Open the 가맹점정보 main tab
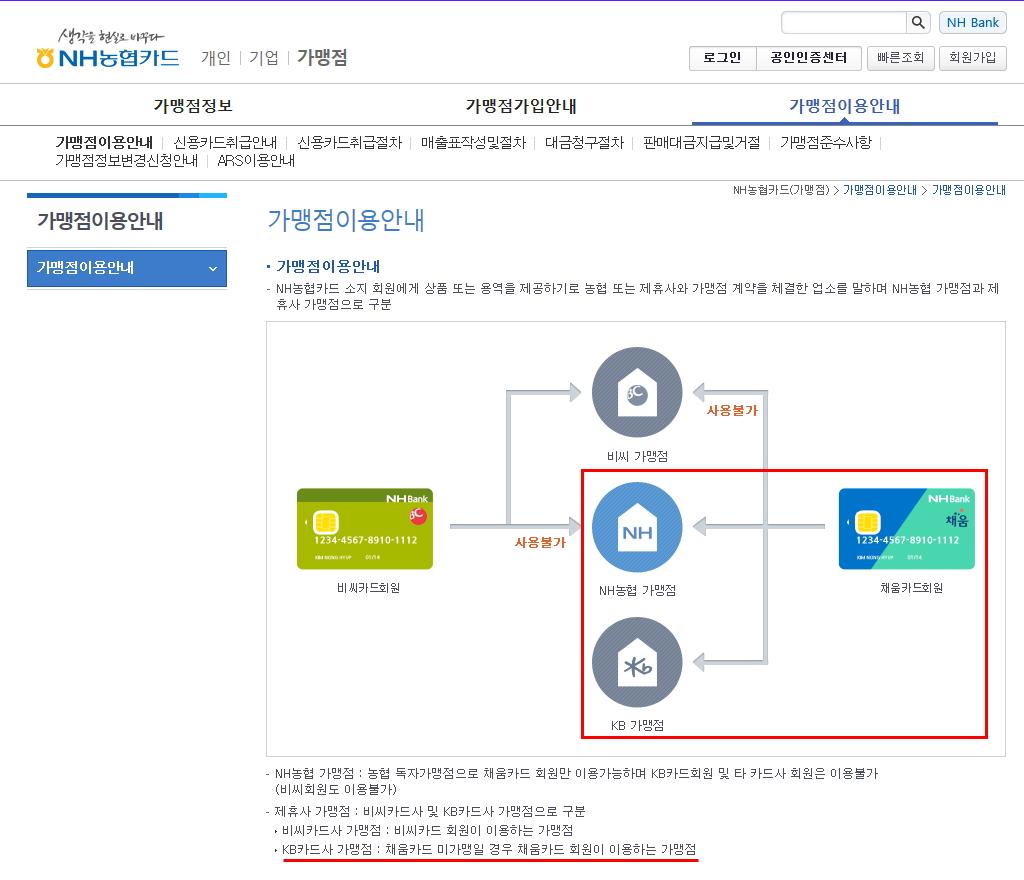 [x=193, y=106]
